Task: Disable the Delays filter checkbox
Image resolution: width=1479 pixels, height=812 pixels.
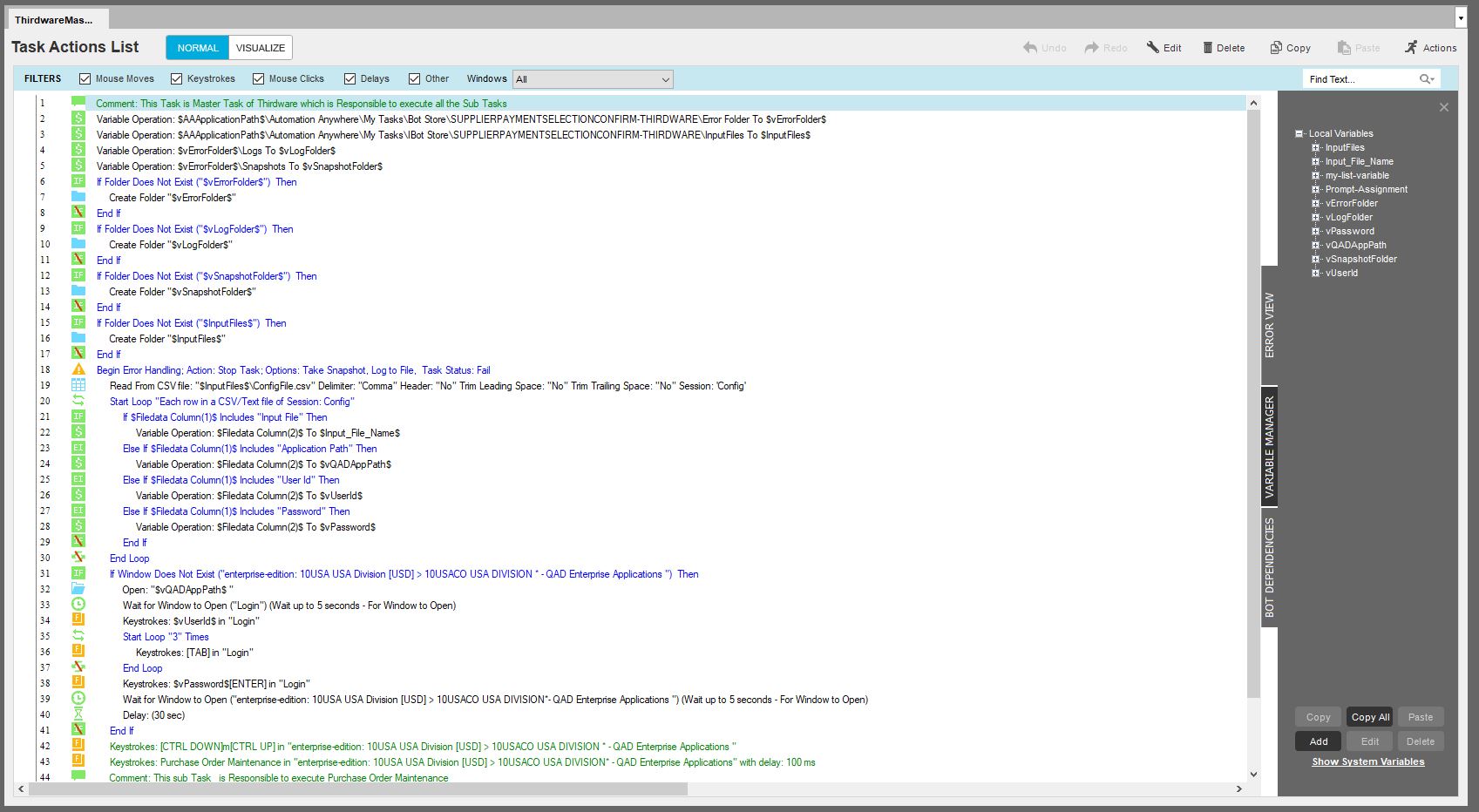Action: click(349, 79)
